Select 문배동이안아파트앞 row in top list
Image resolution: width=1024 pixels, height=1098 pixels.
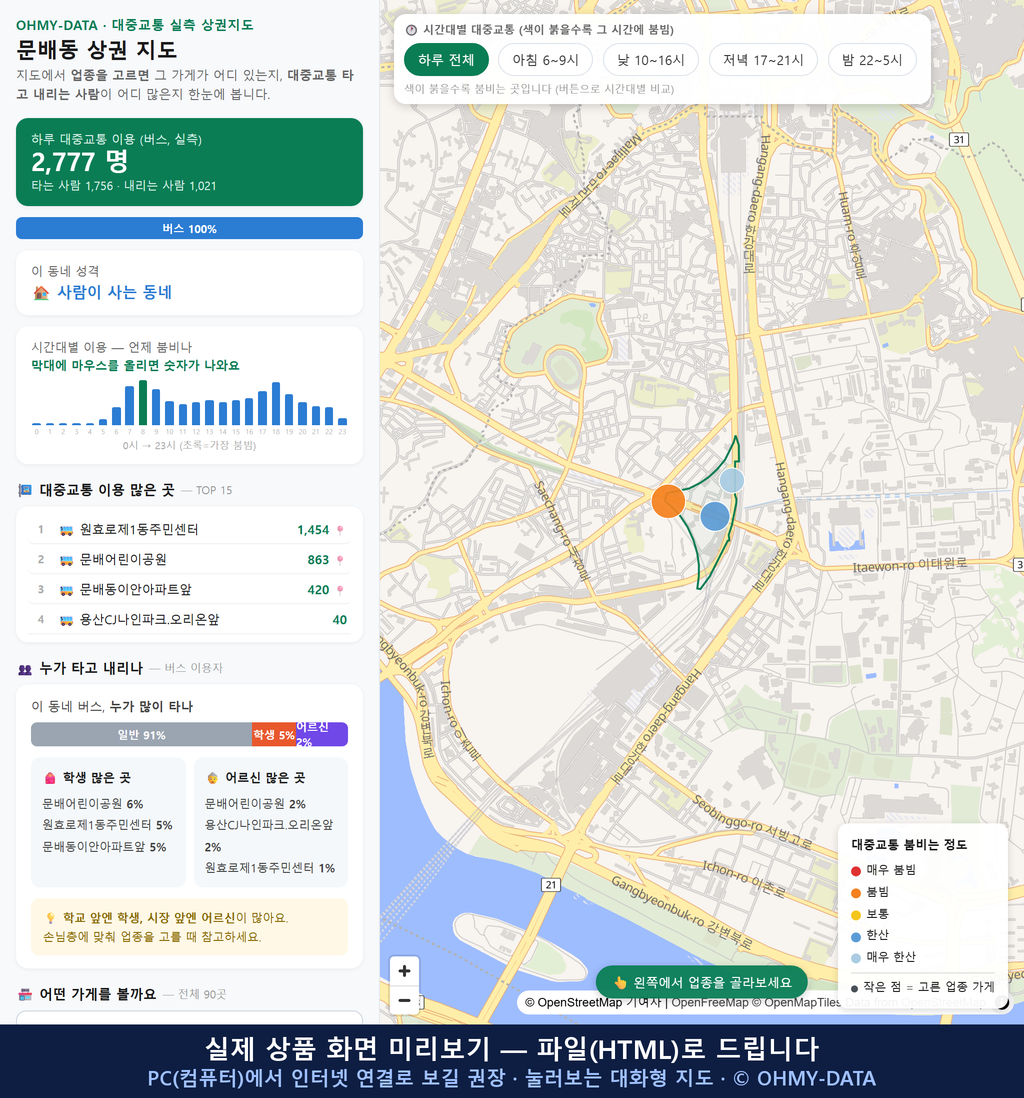point(189,590)
